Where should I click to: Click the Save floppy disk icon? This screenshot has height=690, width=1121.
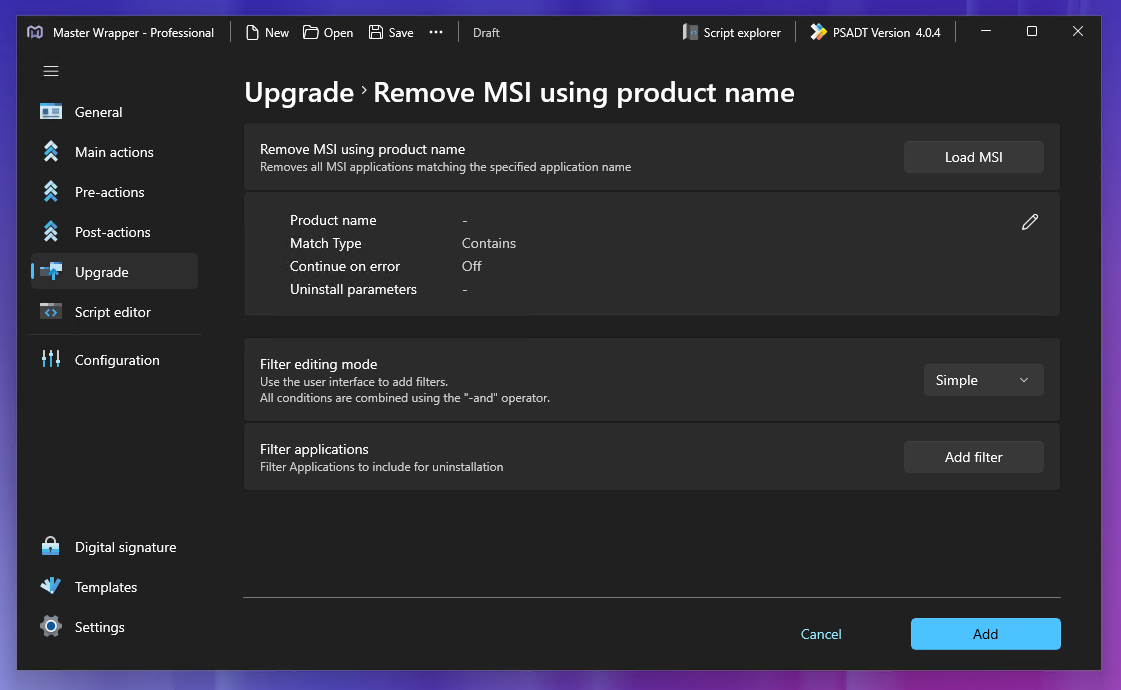[375, 32]
